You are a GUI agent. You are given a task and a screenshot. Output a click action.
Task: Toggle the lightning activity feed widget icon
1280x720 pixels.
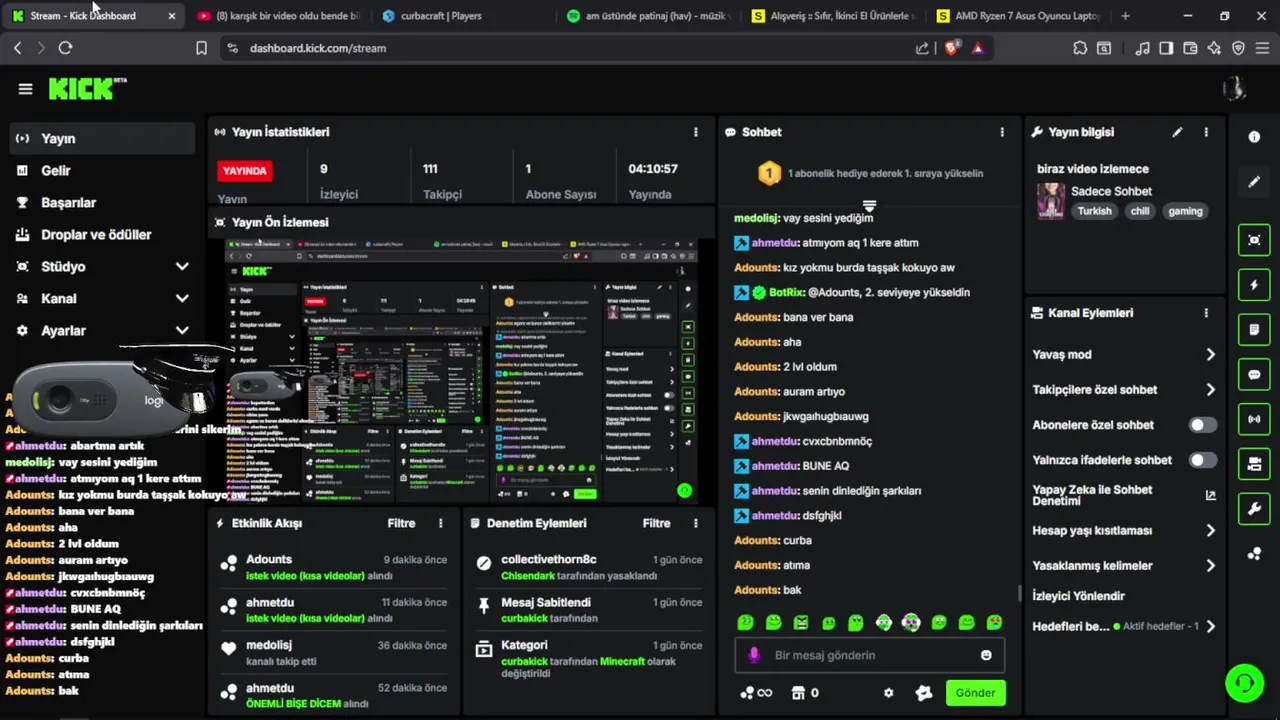click(1254, 285)
